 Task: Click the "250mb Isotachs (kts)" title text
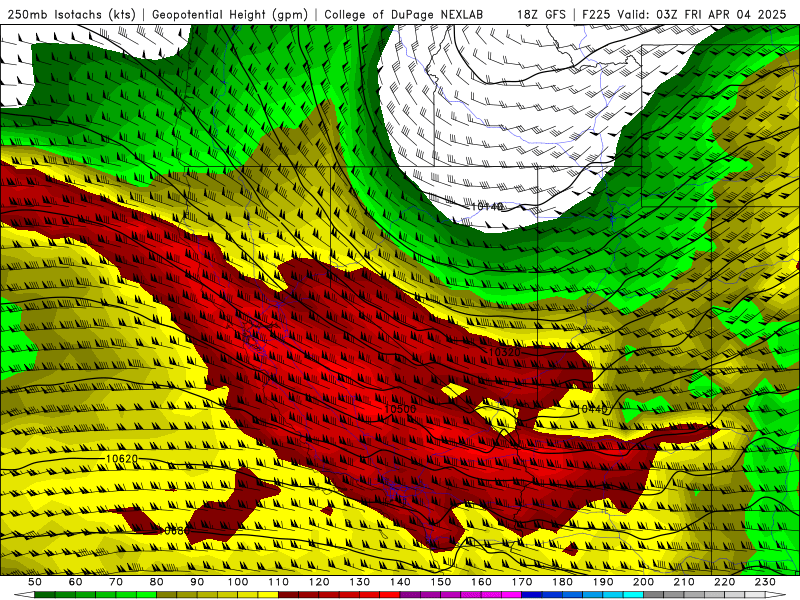(x=71, y=14)
